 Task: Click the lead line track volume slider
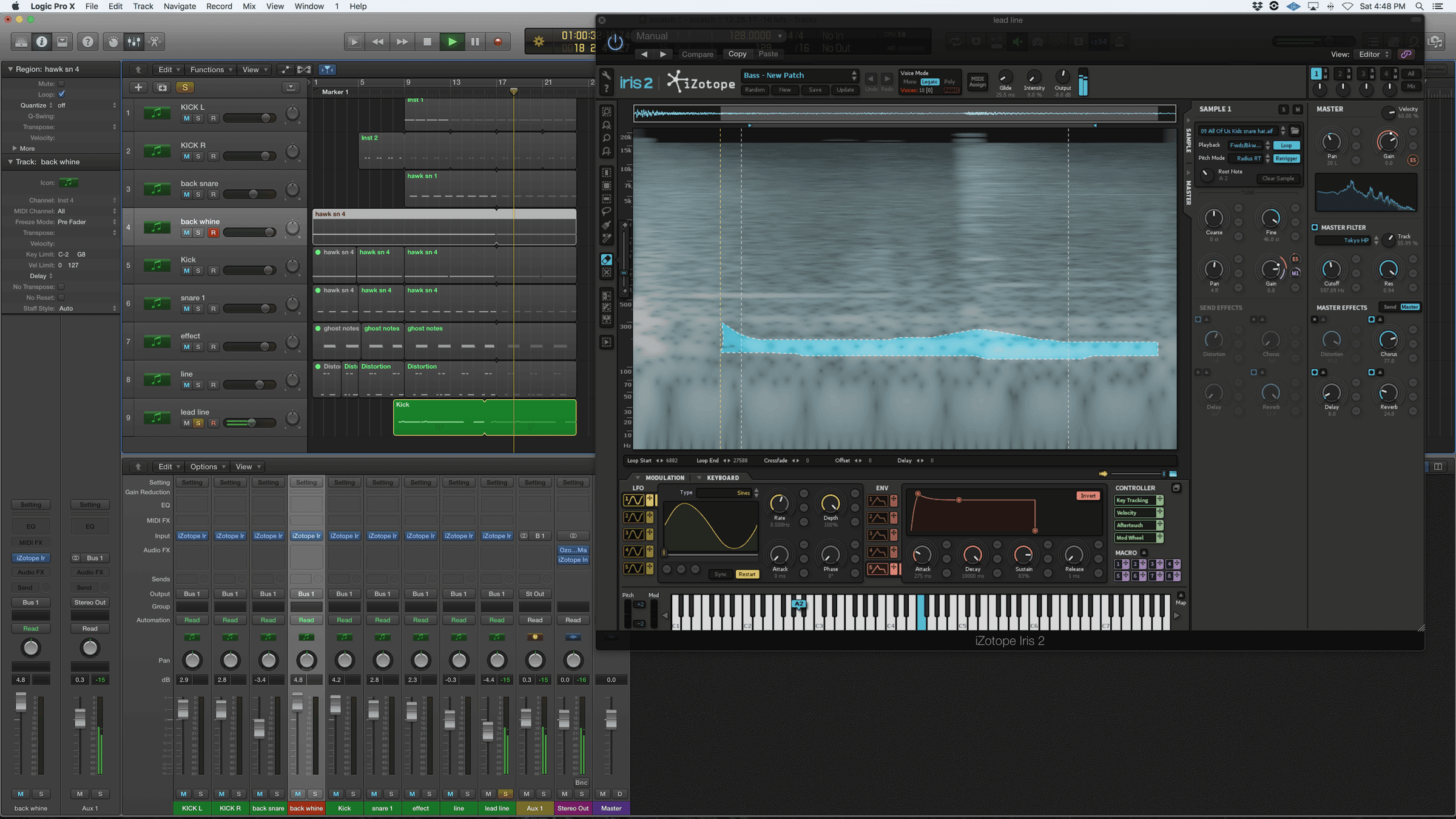coord(250,423)
